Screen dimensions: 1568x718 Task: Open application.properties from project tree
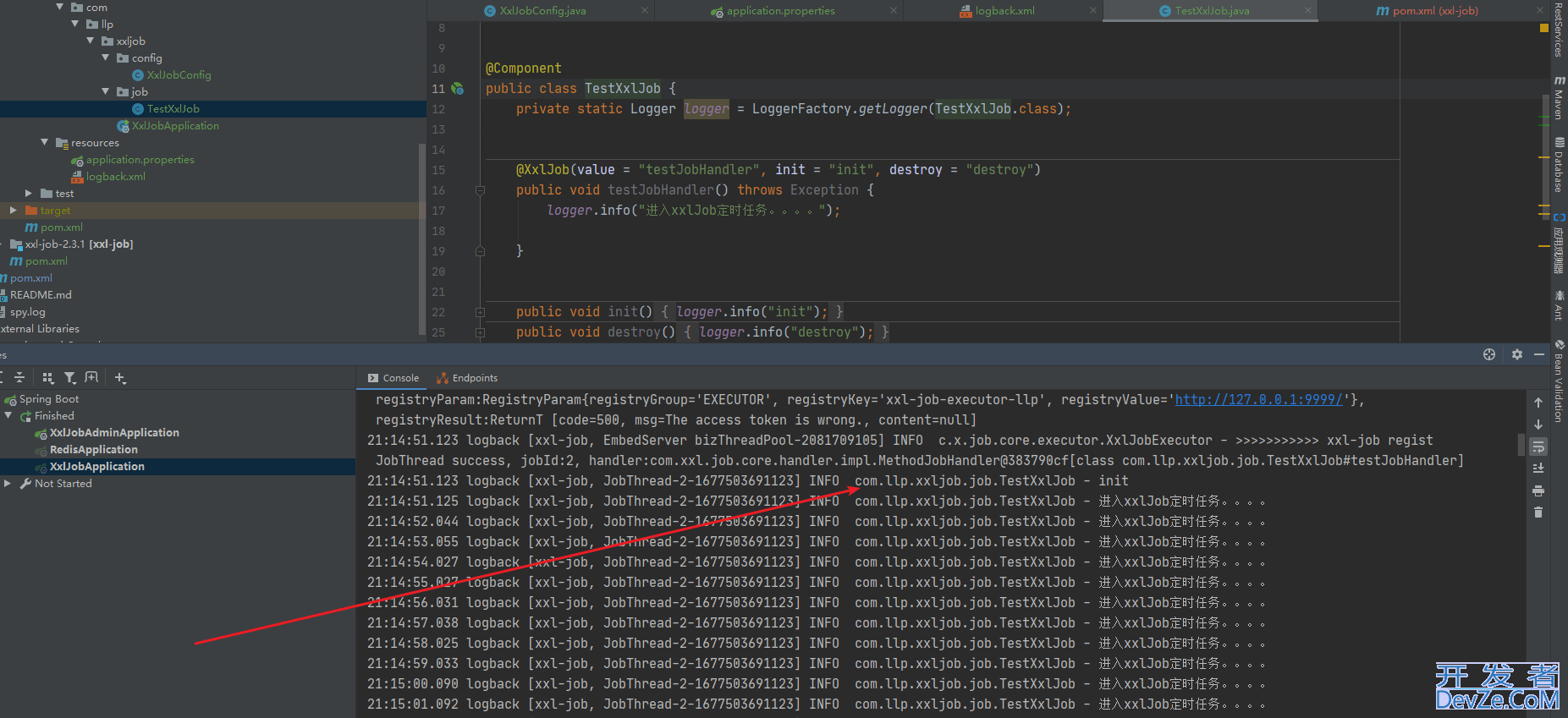click(x=140, y=159)
